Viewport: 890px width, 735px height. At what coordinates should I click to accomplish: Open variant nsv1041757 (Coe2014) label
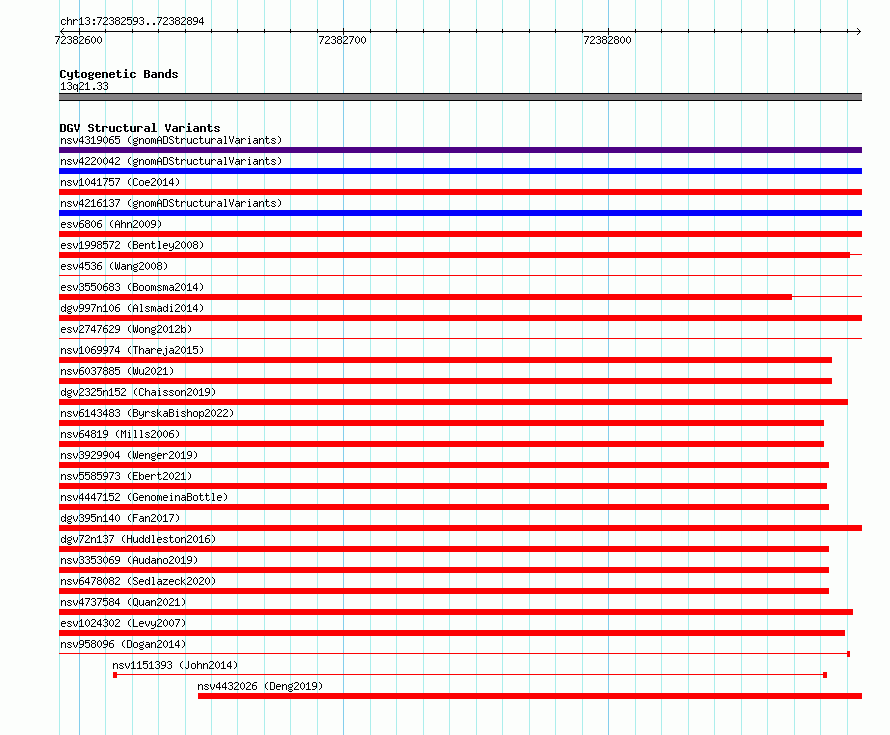(120, 182)
